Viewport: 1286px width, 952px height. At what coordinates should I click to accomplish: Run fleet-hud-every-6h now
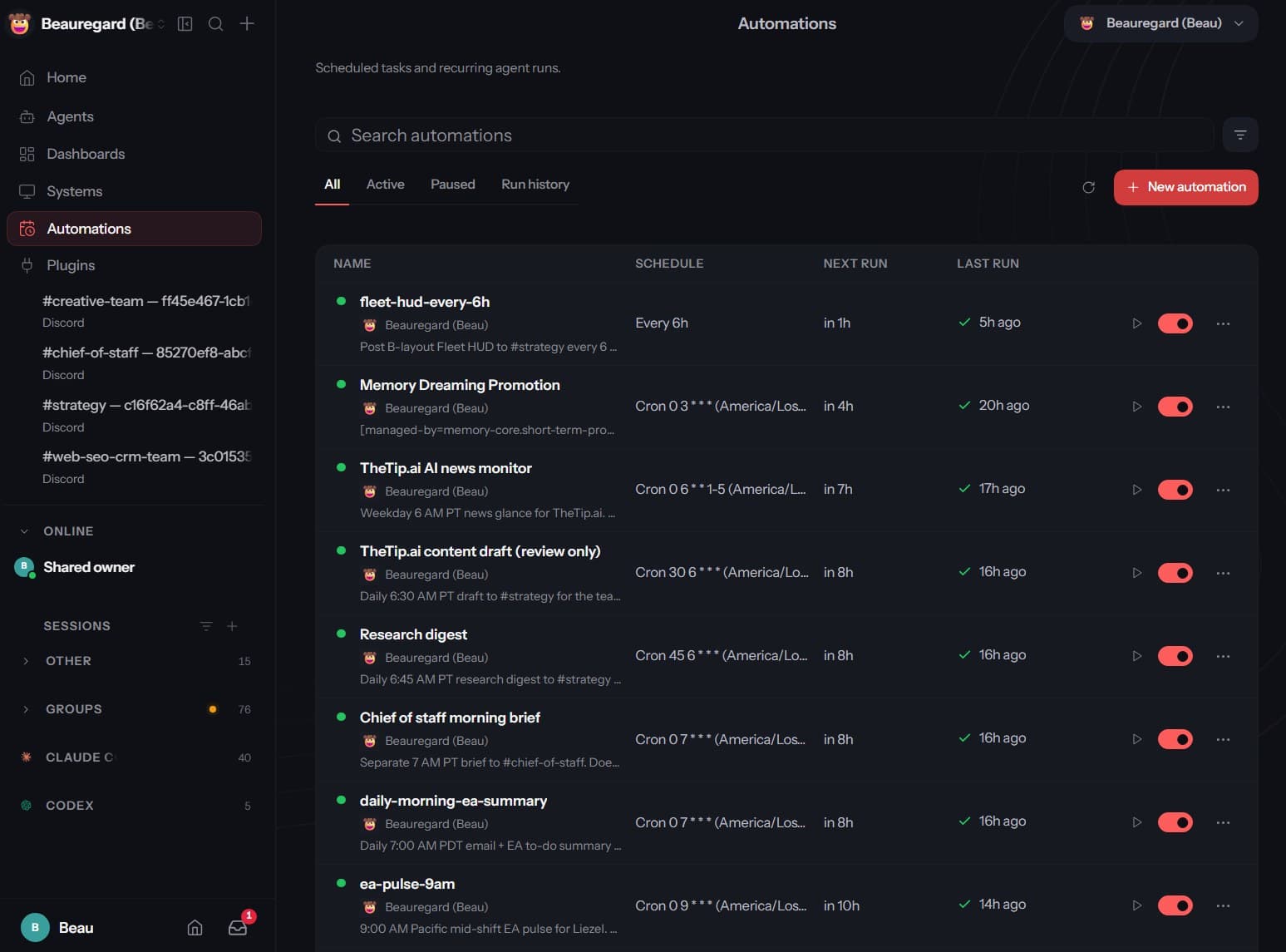pos(1136,323)
